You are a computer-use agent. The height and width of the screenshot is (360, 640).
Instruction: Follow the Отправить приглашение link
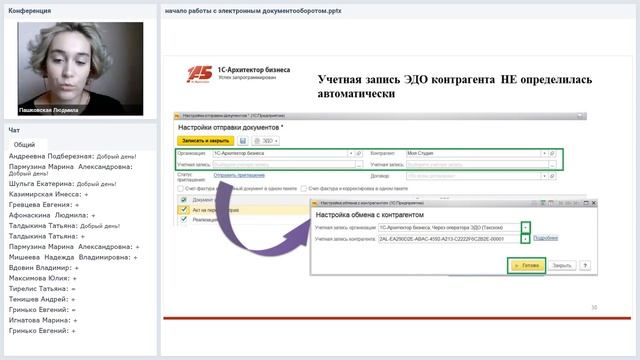pyautogui.click(x=239, y=175)
